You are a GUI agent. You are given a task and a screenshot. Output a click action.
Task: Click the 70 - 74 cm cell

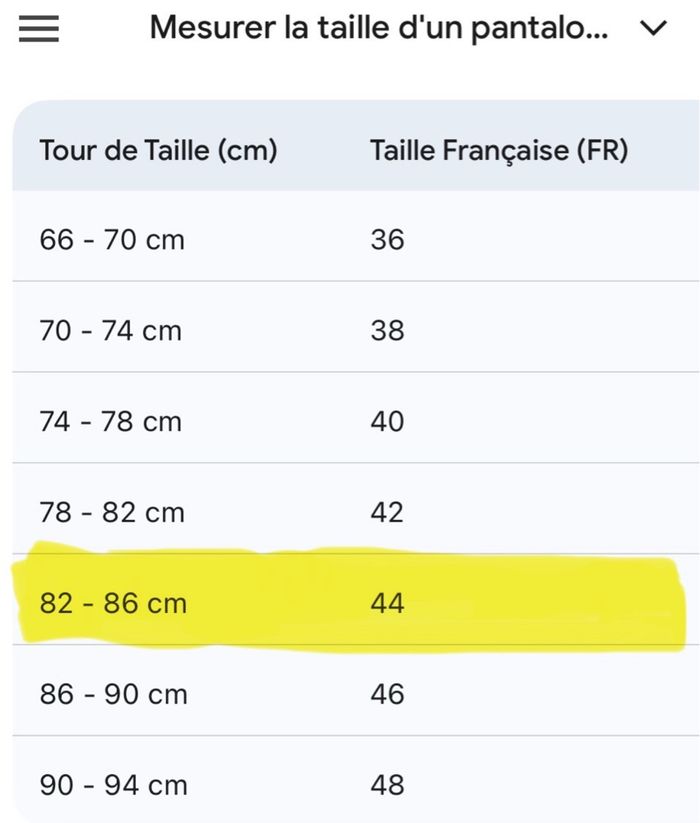click(x=111, y=331)
